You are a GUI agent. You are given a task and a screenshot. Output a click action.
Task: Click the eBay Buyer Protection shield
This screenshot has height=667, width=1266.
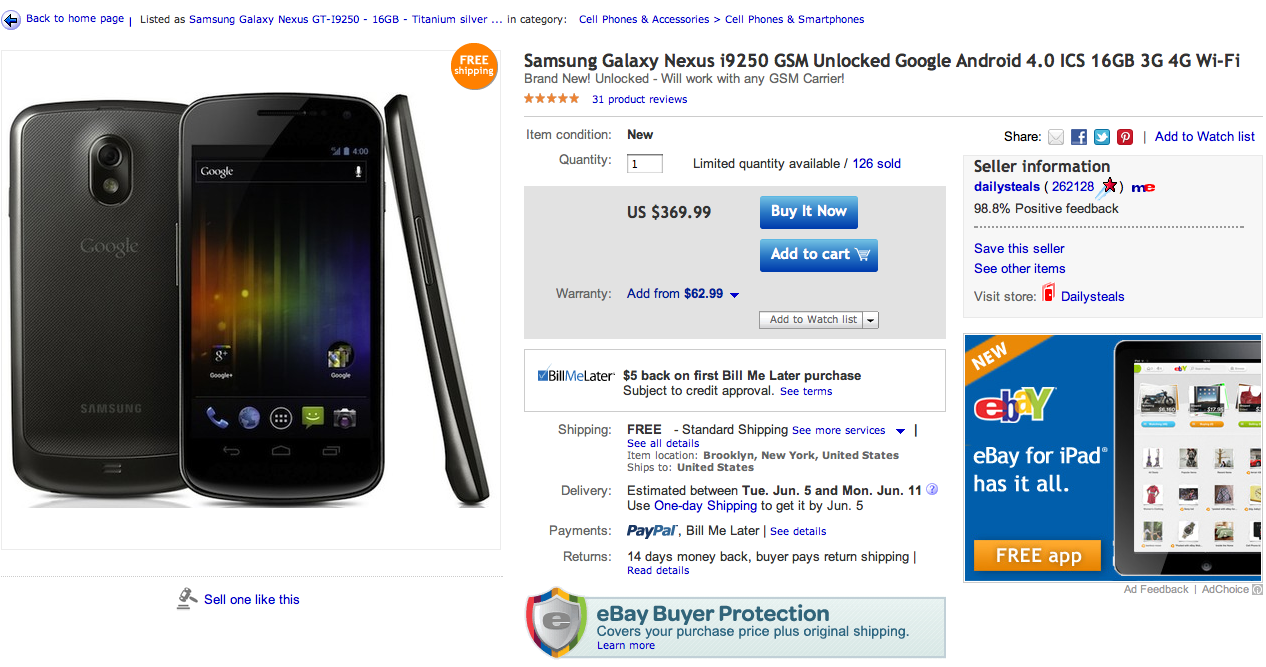pyautogui.click(x=556, y=622)
